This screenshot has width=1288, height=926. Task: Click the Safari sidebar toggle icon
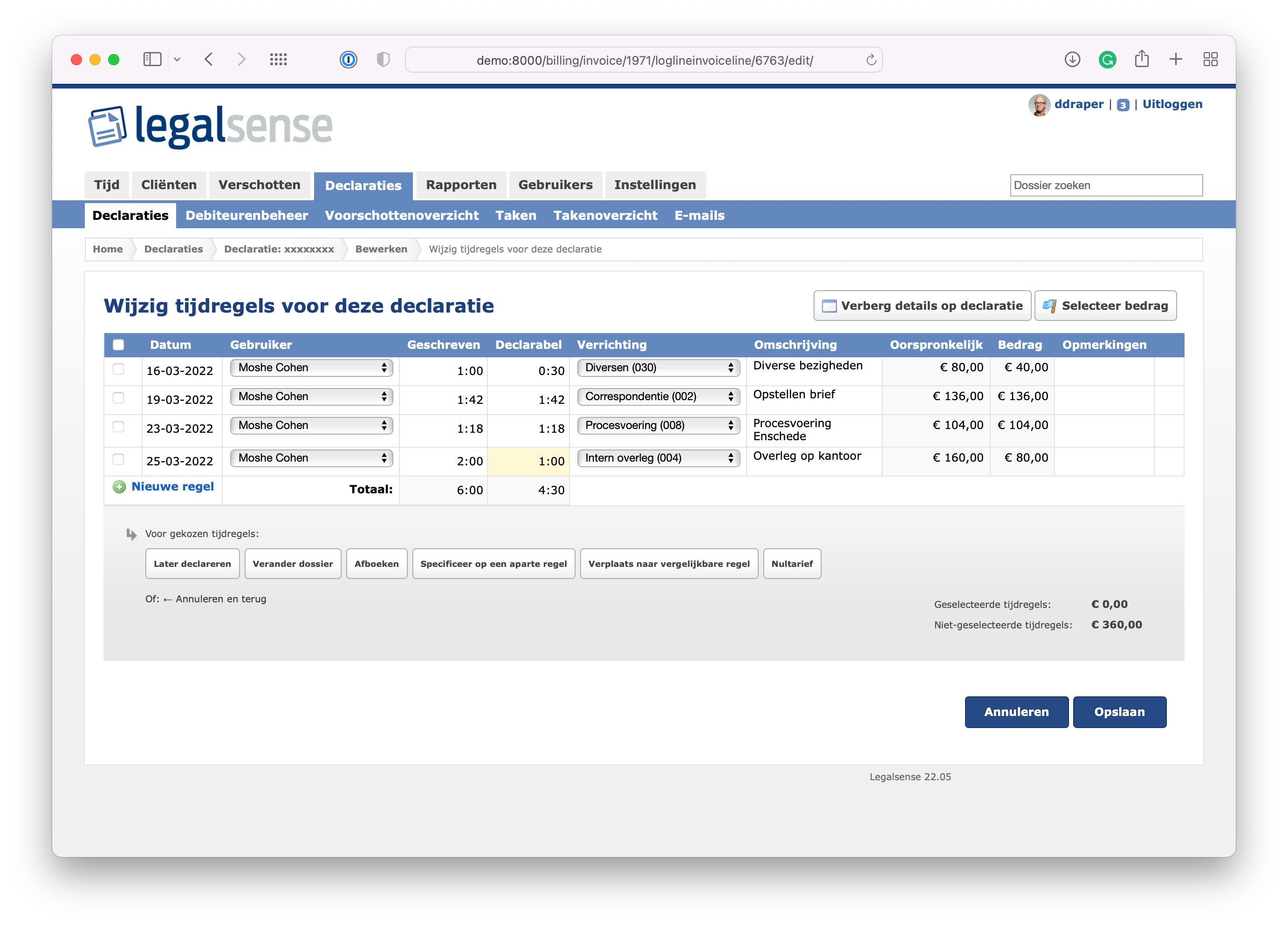coord(152,60)
